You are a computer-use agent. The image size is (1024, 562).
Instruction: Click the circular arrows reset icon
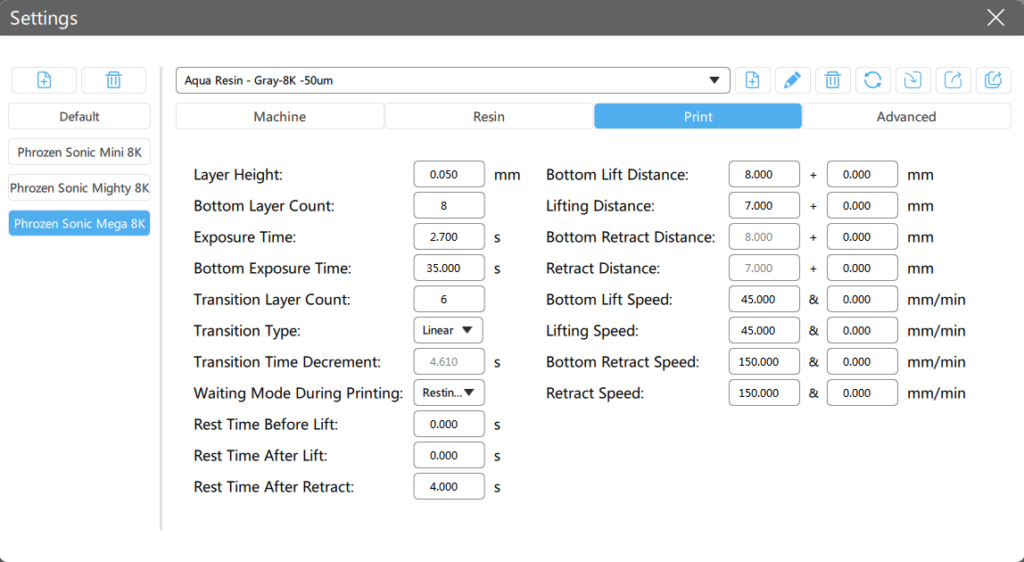872,81
